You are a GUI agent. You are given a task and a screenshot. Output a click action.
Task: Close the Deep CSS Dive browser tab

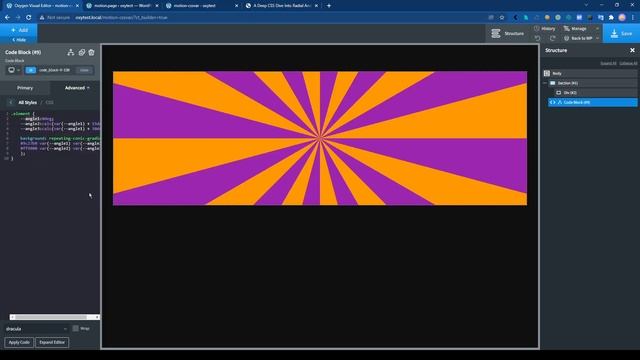(x=316, y=6)
